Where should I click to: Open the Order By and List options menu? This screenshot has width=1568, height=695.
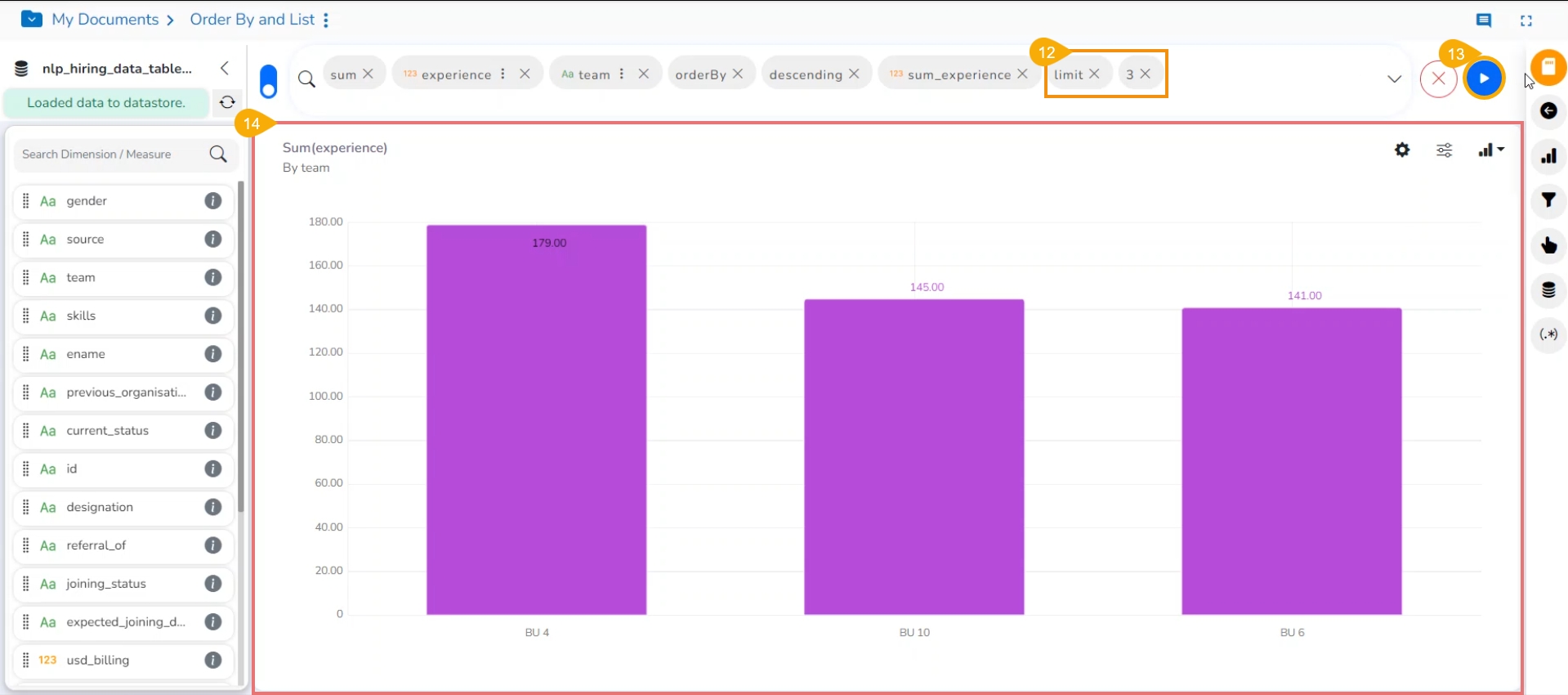coord(326,20)
